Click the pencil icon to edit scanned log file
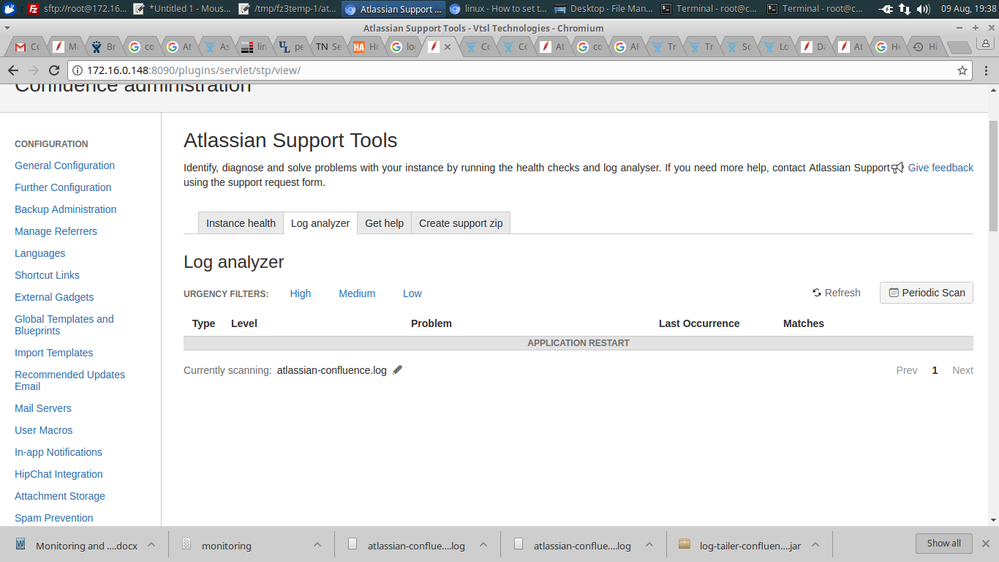Image resolution: width=999 pixels, height=562 pixels. coord(398,370)
